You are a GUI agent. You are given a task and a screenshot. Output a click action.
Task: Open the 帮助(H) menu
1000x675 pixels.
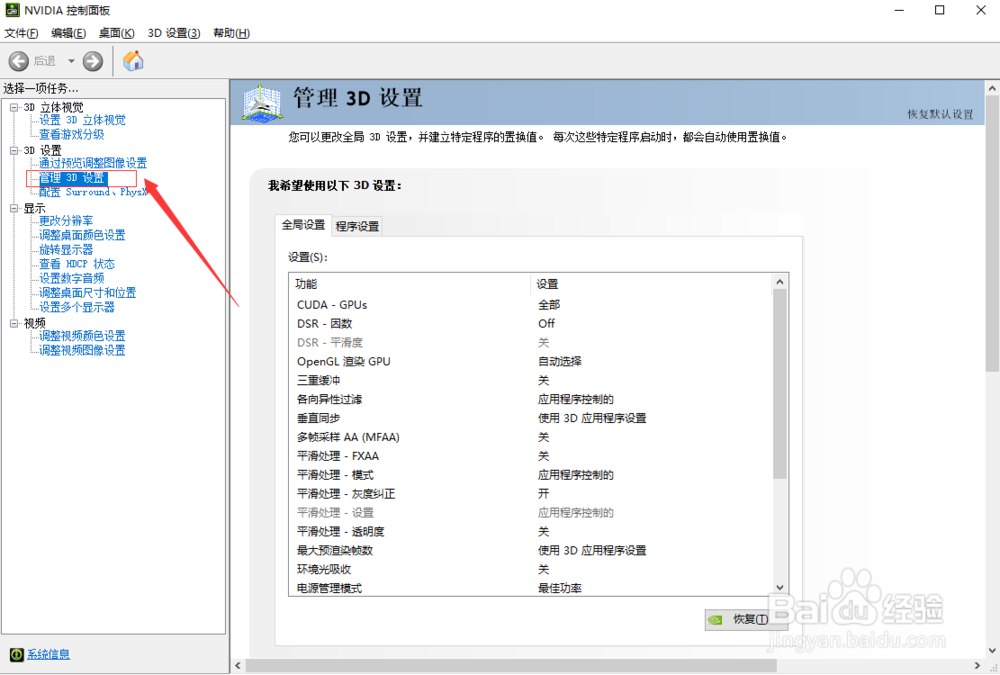[232, 33]
